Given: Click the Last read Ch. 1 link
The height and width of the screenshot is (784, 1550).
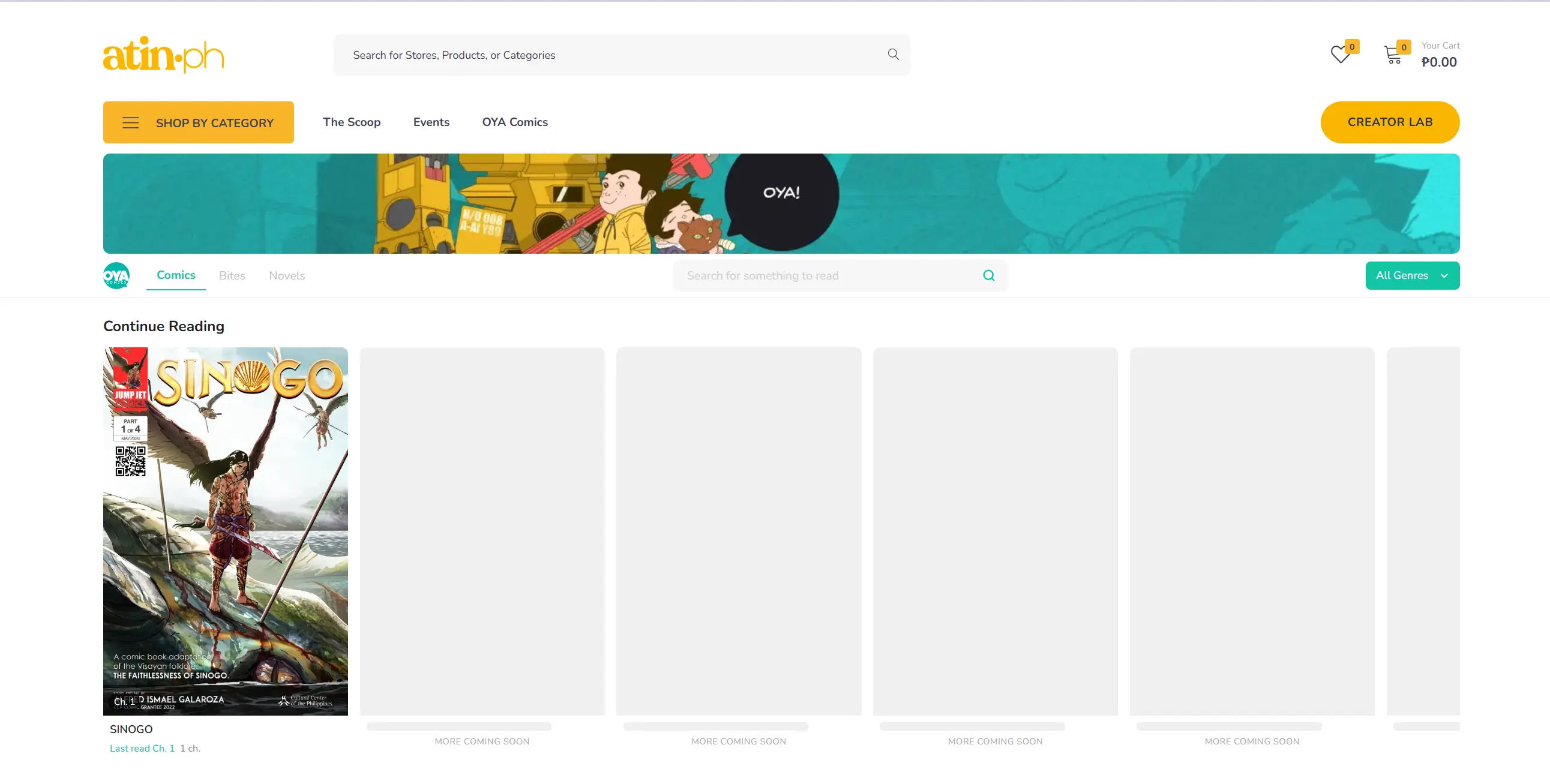Looking at the screenshot, I should [x=142, y=748].
